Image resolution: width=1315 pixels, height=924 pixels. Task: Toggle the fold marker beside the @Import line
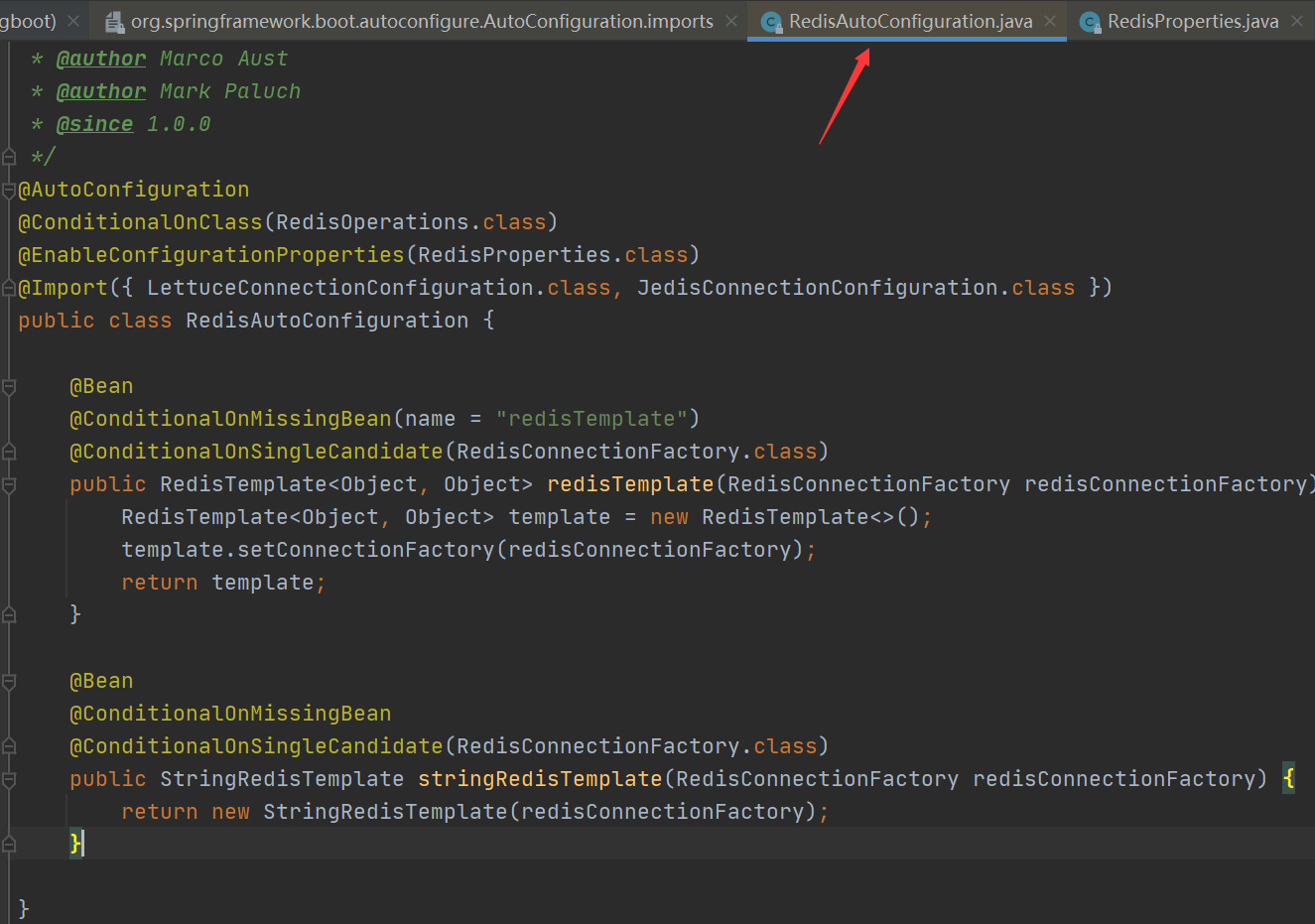tap(9, 288)
